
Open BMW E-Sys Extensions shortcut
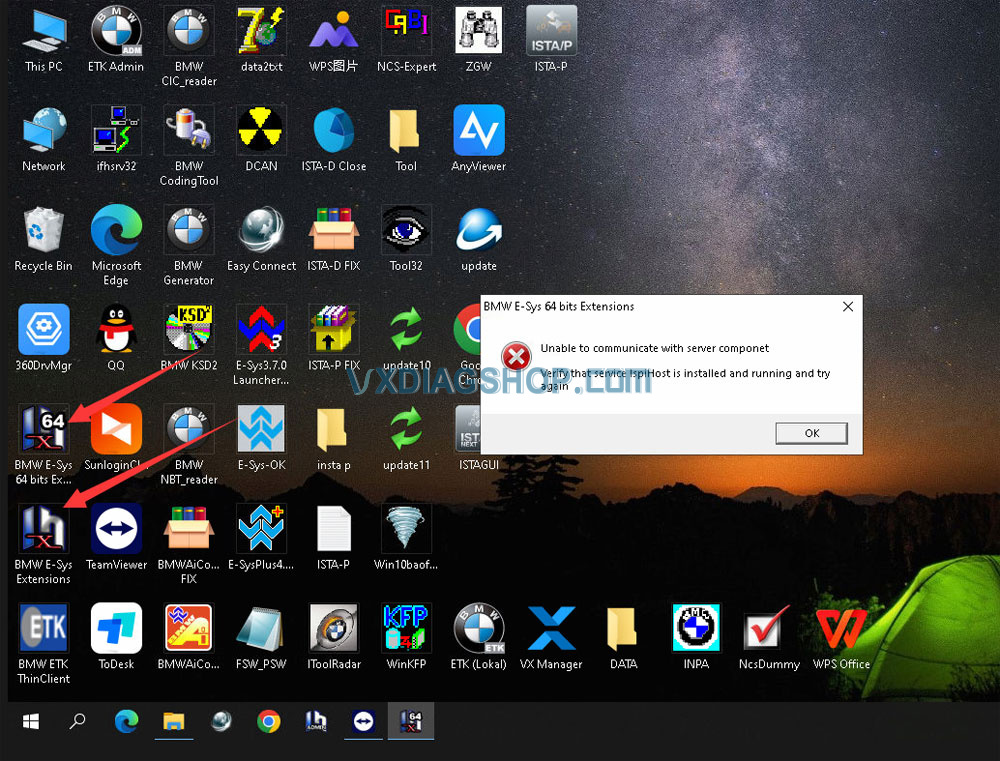(43, 528)
